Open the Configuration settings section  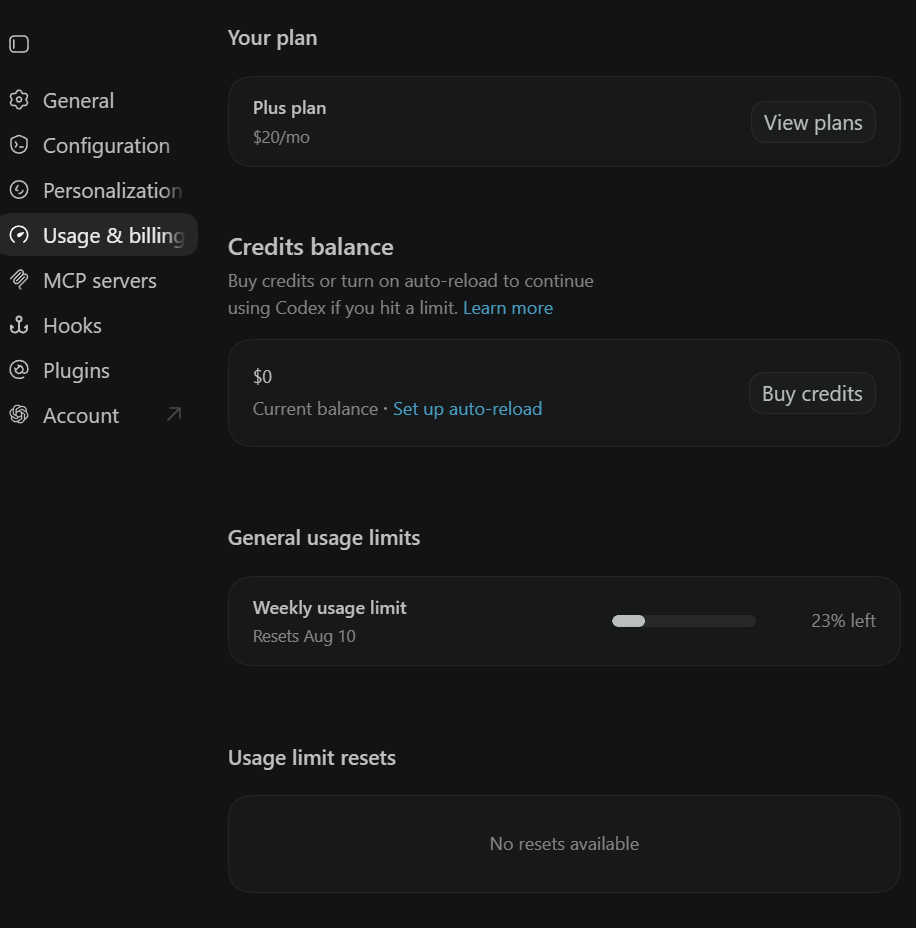98,146
